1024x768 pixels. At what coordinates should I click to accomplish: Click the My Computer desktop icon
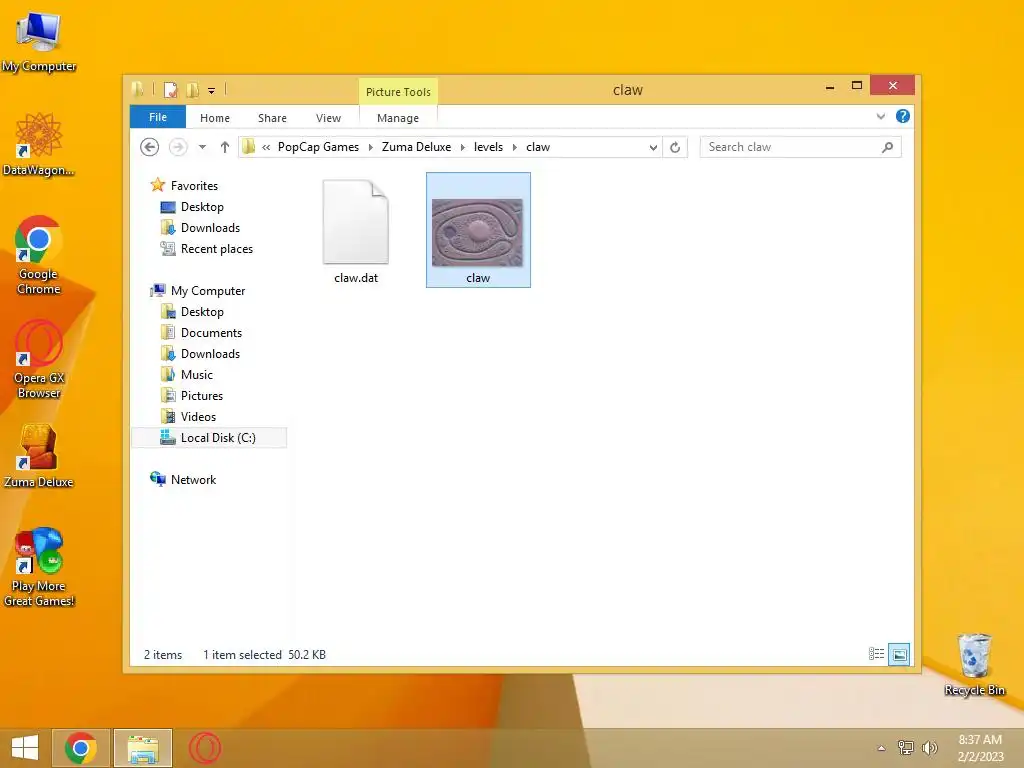point(39,42)
